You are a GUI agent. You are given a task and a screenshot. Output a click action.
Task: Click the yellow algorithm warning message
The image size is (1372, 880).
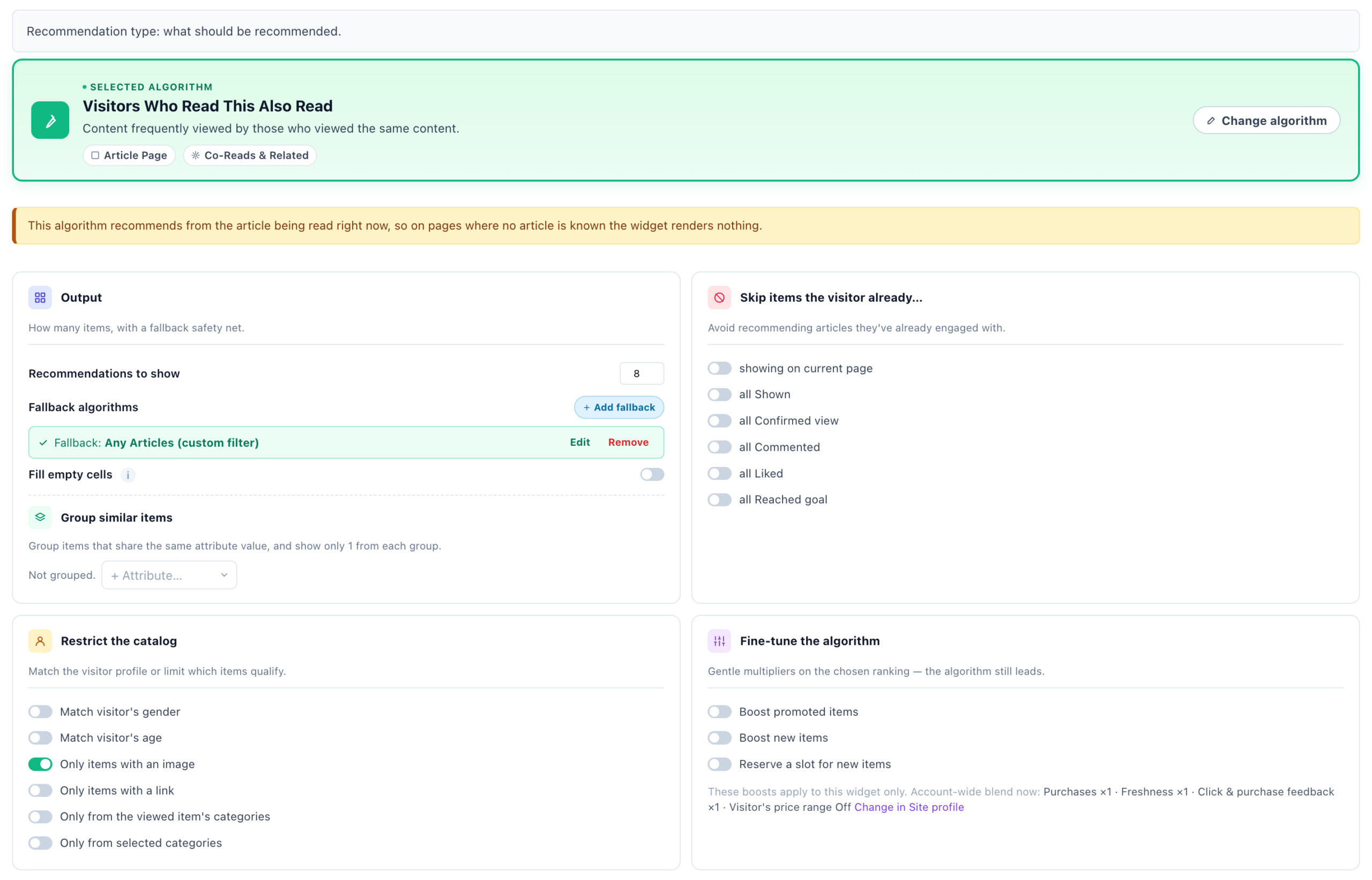coord(685,226)
